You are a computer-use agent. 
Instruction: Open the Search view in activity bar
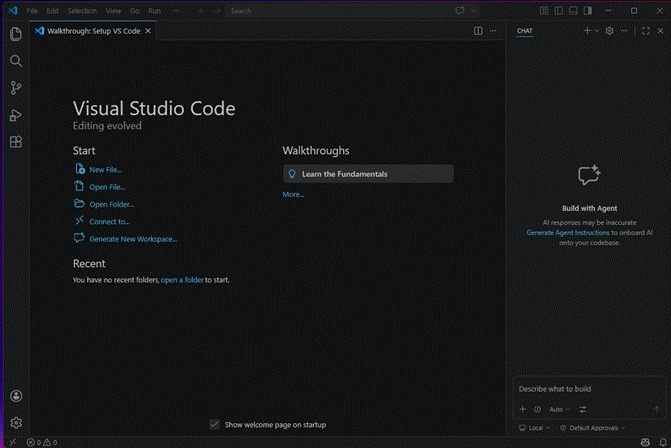[16, 61]
